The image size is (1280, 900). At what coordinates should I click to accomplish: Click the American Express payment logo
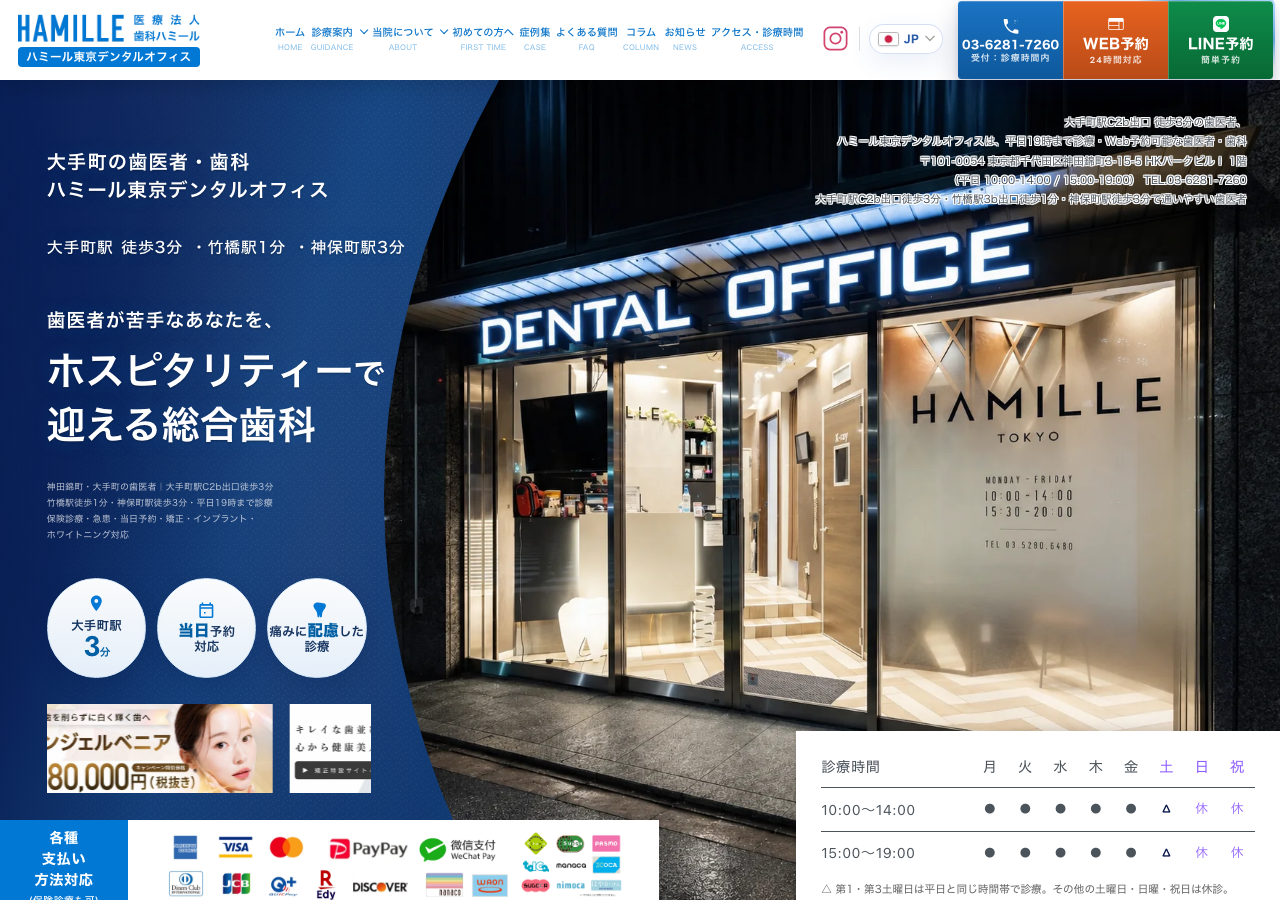coord(185,848)
